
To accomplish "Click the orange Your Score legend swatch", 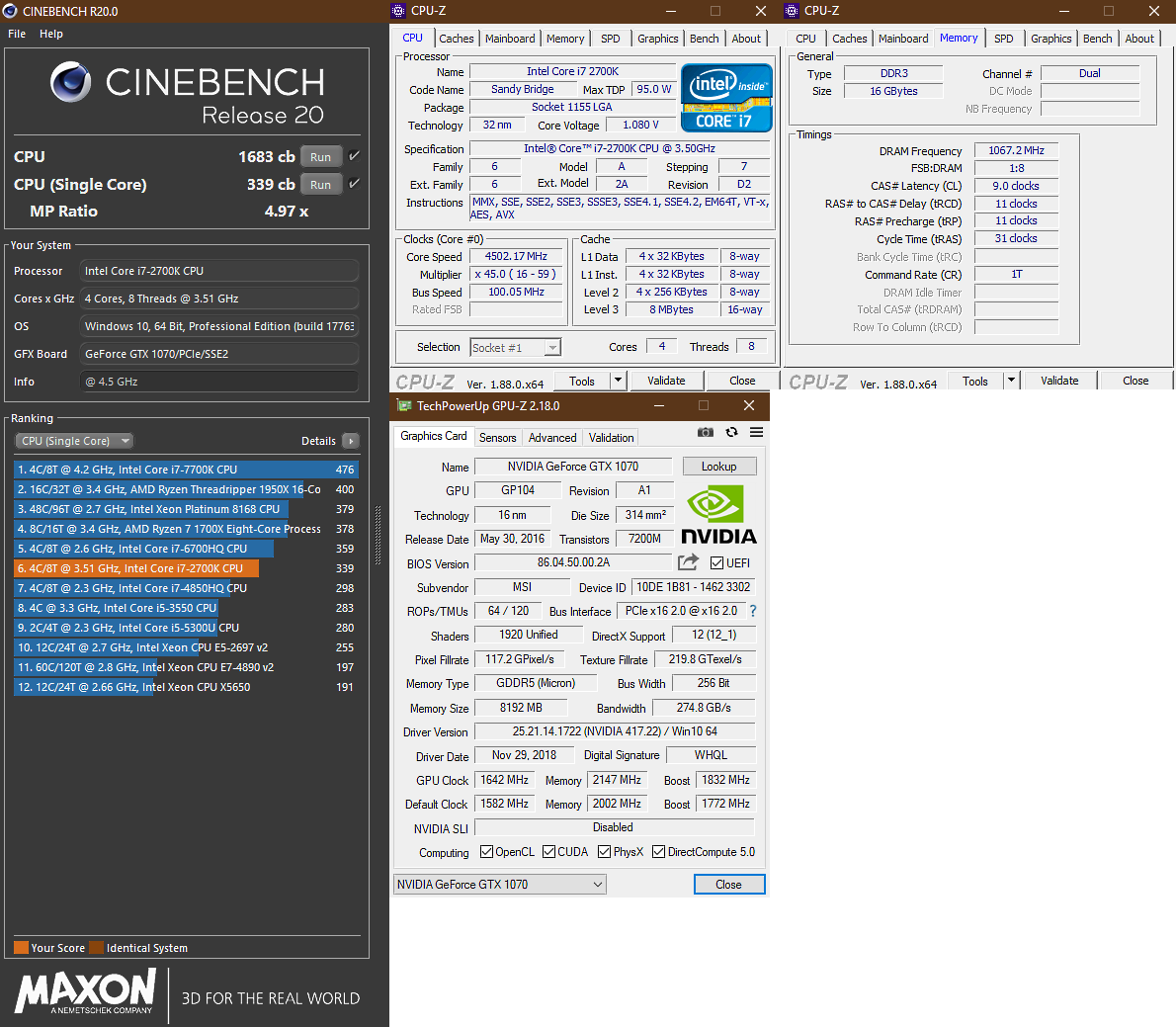I will tap(21, 948).
